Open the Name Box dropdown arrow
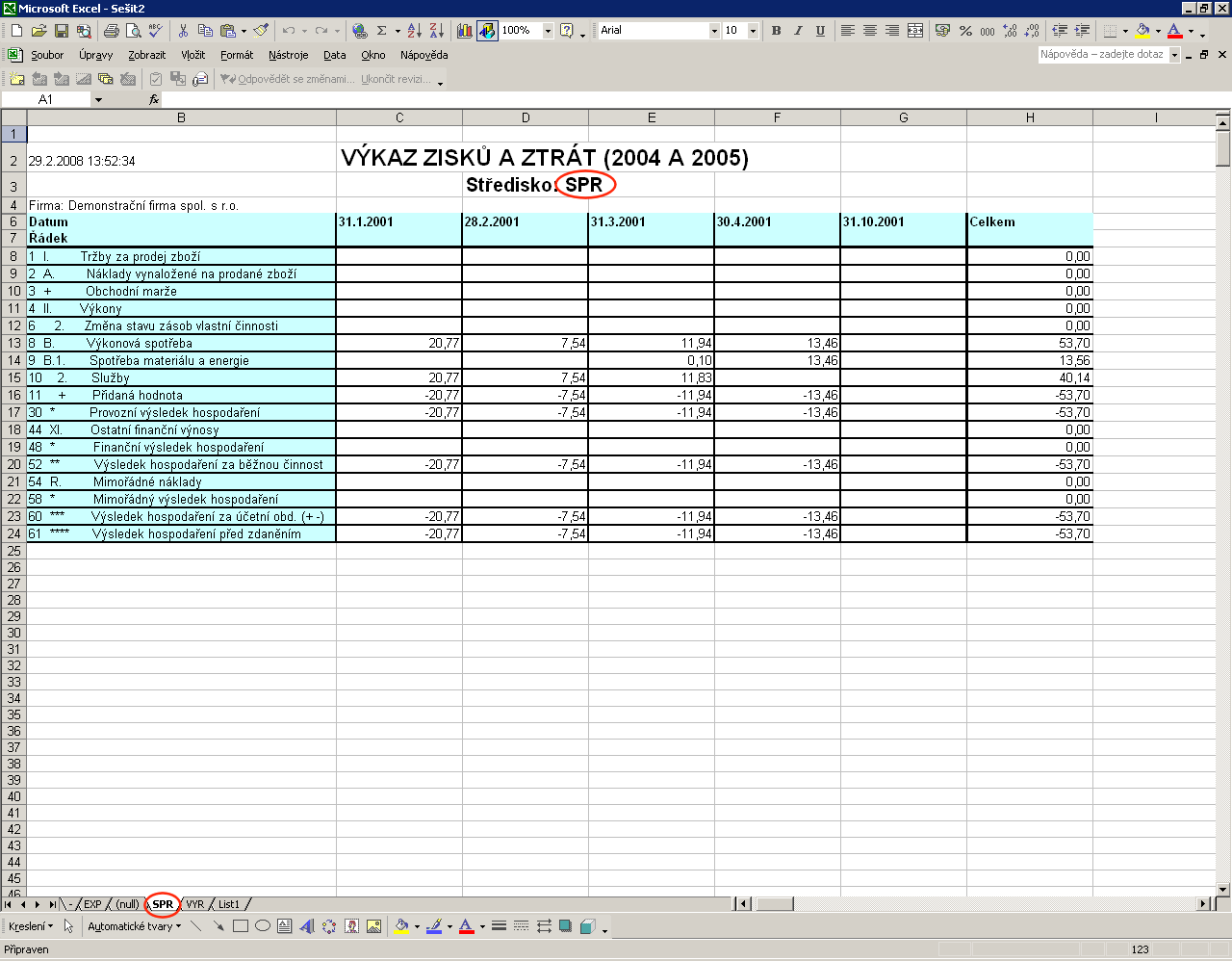Screen dimensions: 1232x961 (x=98, y=99)
